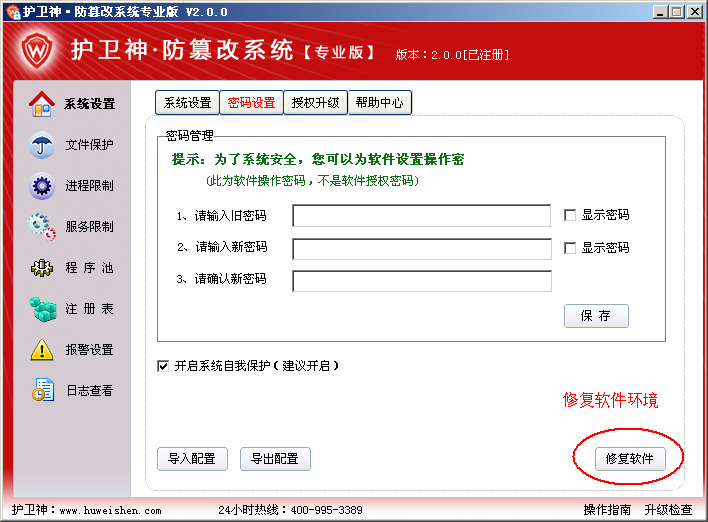Click the document clock icon for 日志查看

pos(43,390)
